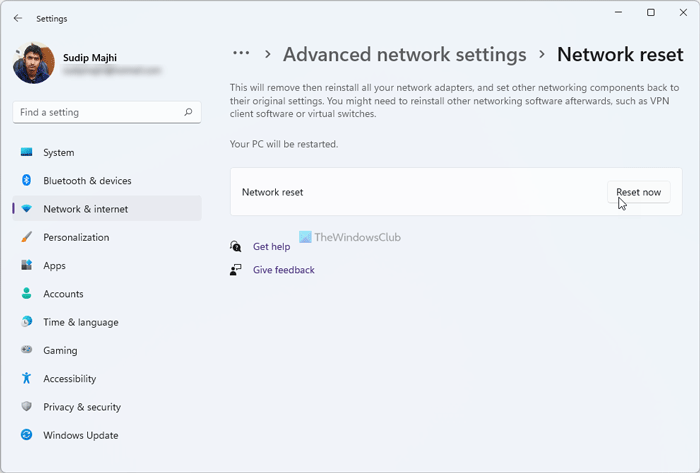Open the System settings icon
Screen dimensions: 700x473
coord(26,153)
